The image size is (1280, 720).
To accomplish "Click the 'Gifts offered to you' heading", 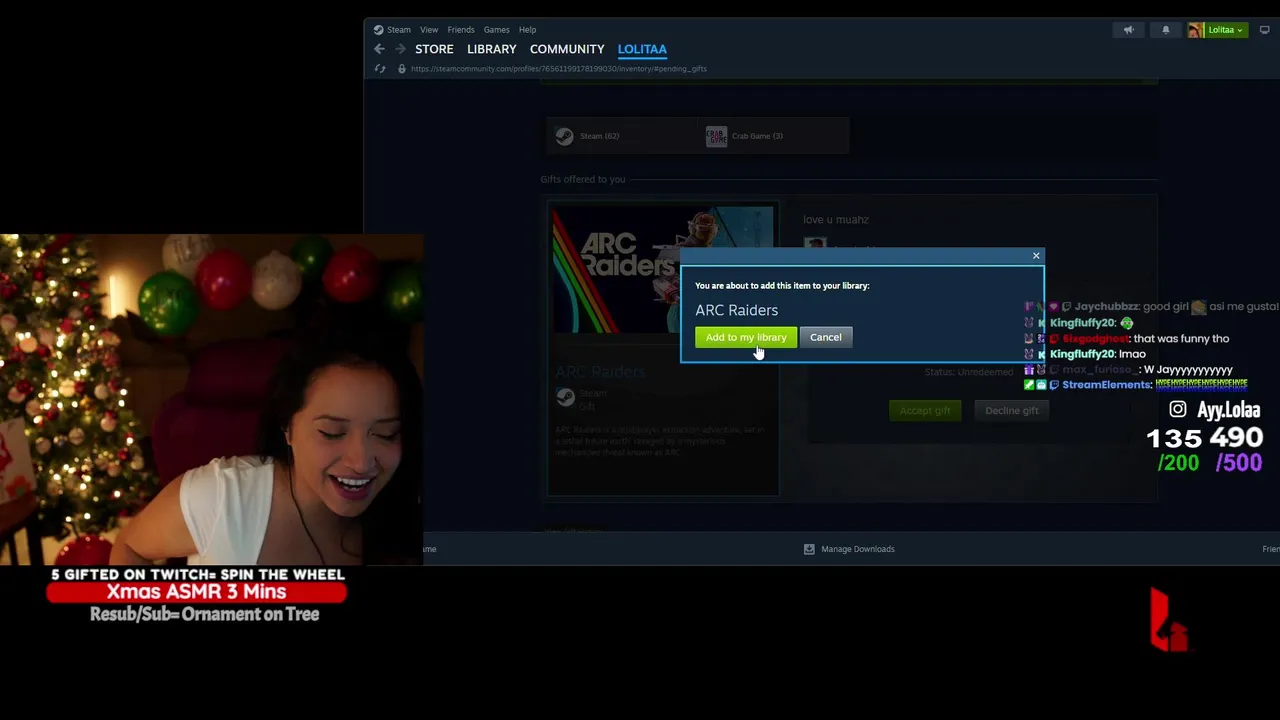I will (583, 179).
